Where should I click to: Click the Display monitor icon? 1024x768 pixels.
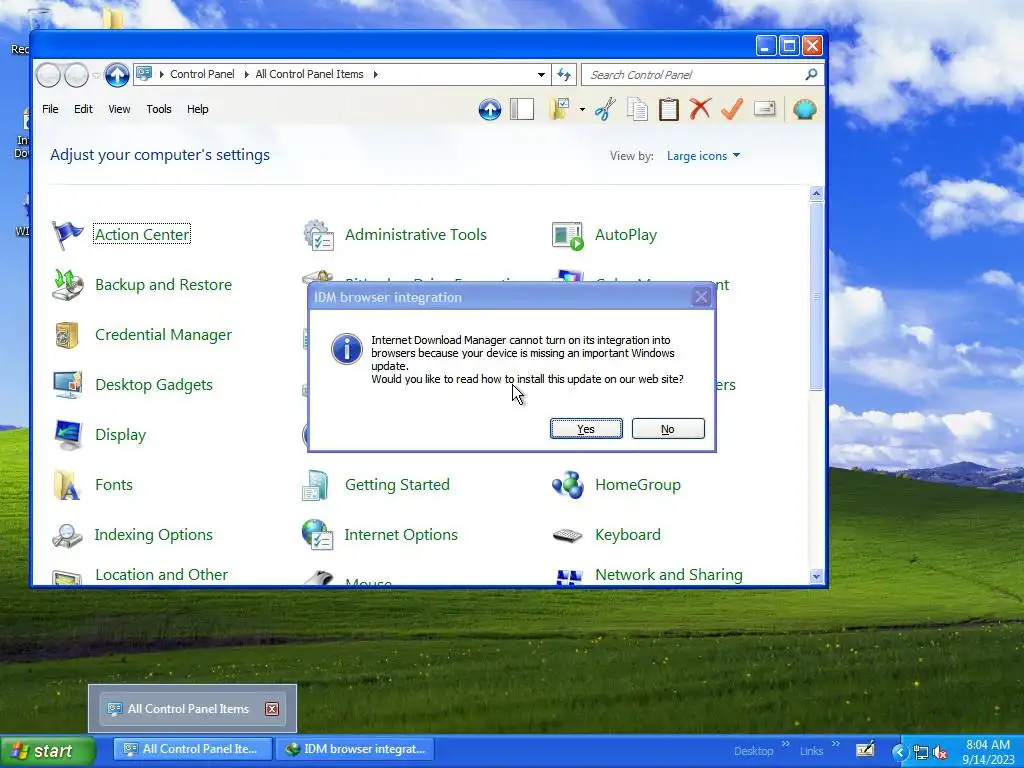point(68,435)
